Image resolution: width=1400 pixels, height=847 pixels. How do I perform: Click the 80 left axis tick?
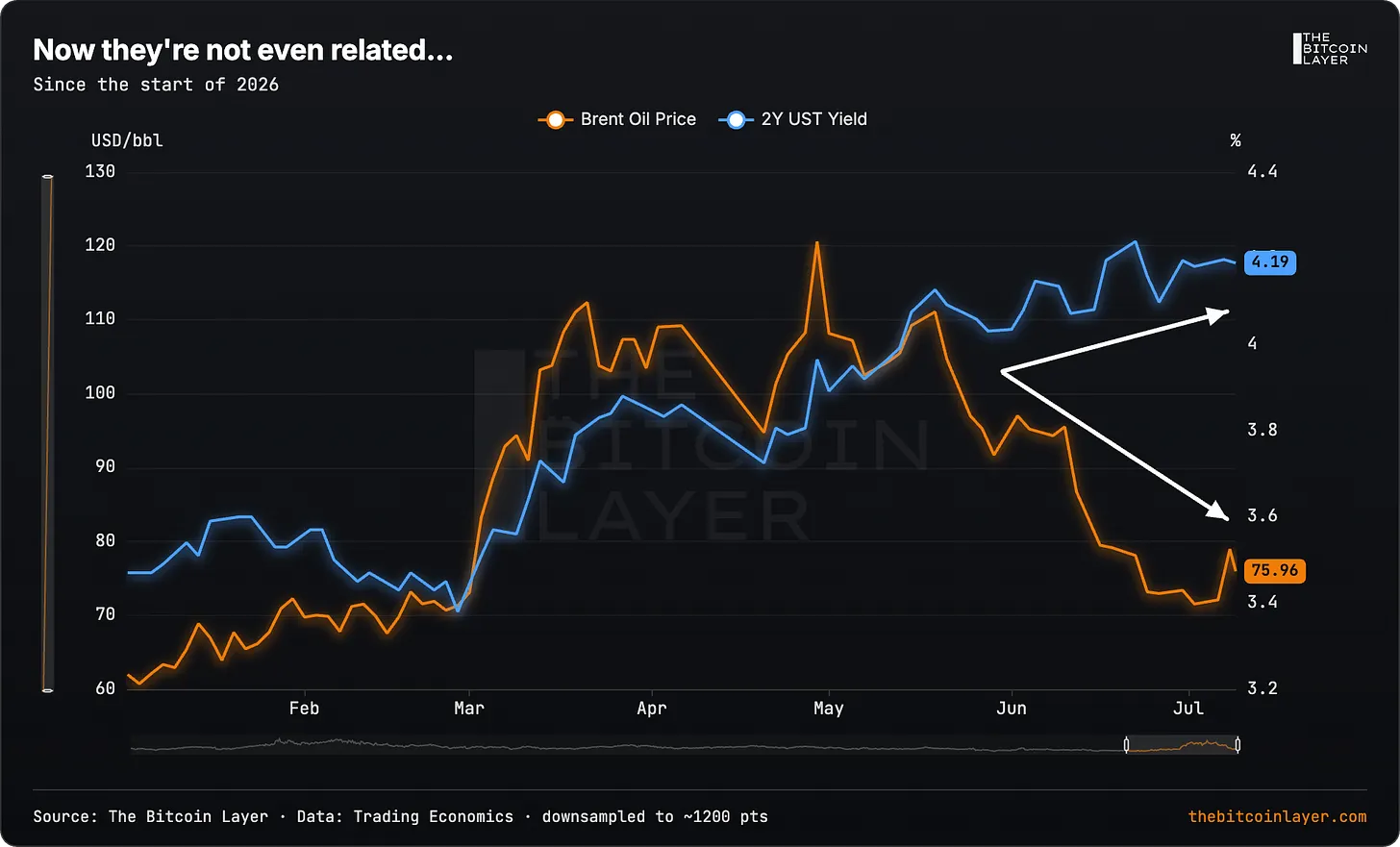point(105,540)
